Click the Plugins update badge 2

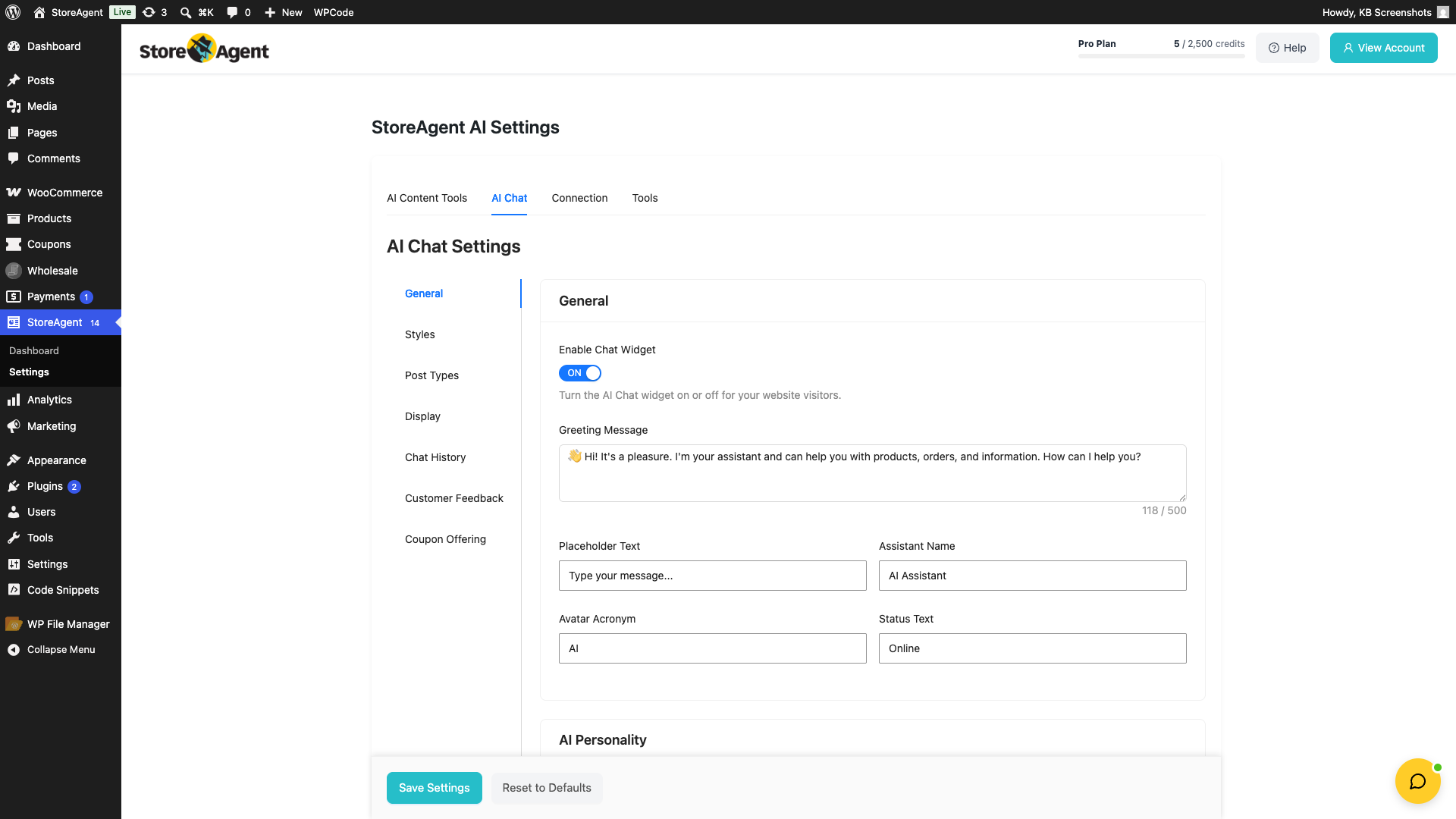click(74, 487)
